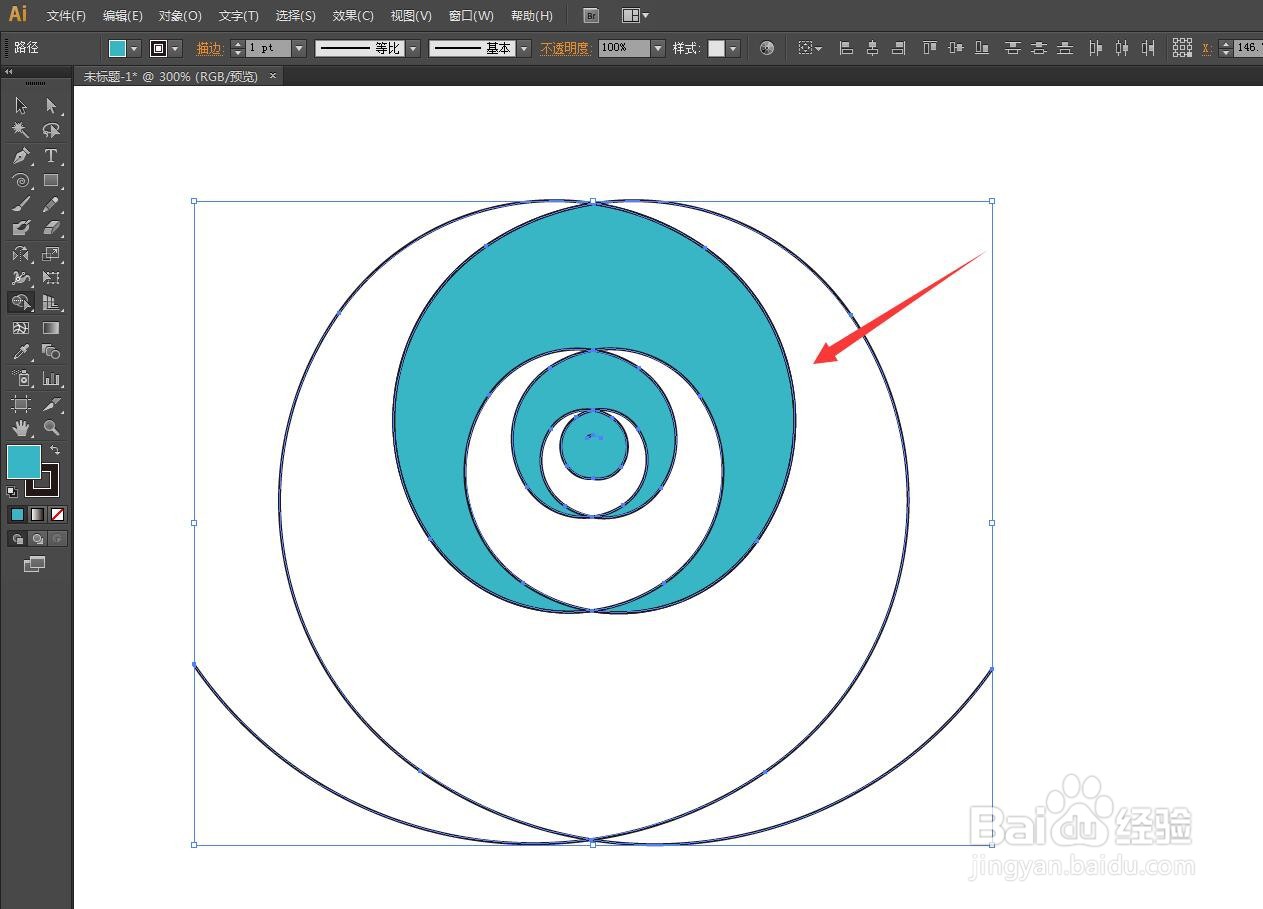1263x909 pixels.
Task: Activate the Gradient tool
Action: click(51, 328)
